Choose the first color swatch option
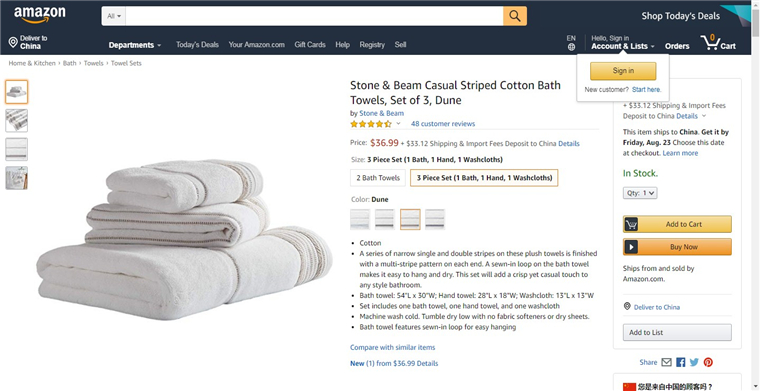This screenshot has height=391, width=760. [360, 219]
